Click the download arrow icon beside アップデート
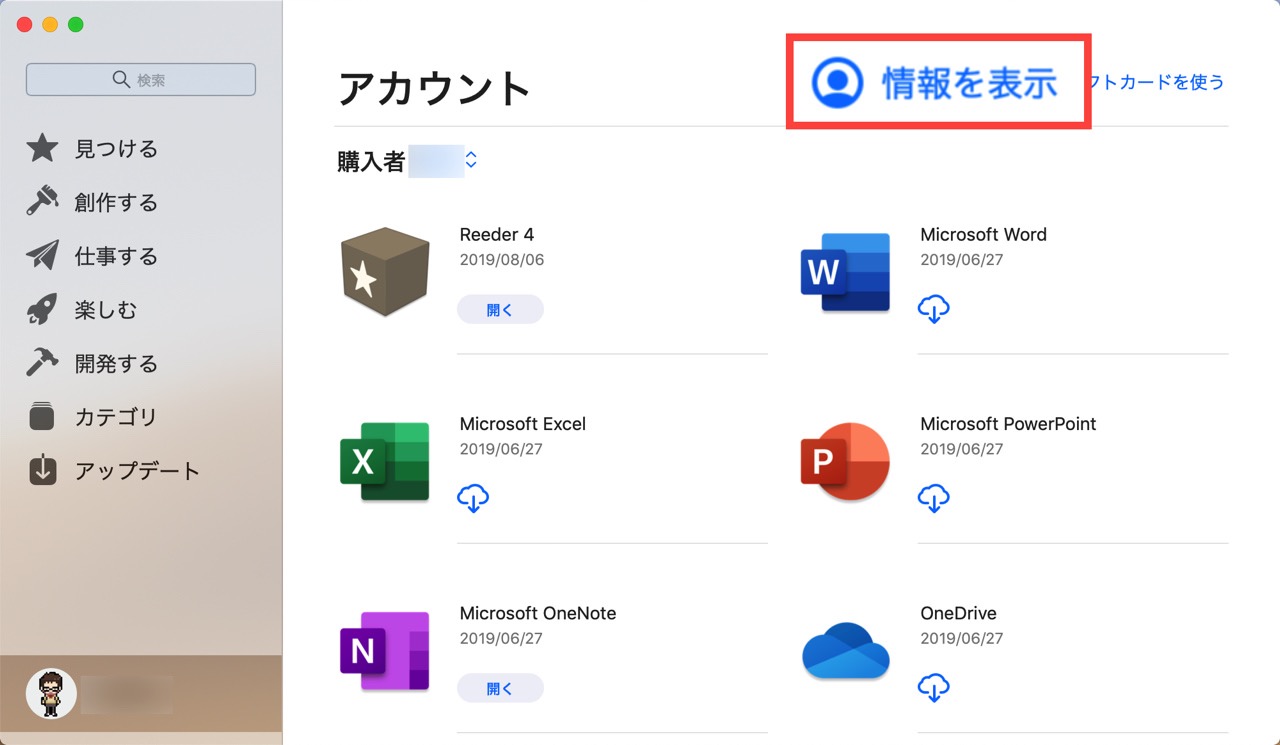This screenshot has width=1280, height=745. click(x=42, y=470)
